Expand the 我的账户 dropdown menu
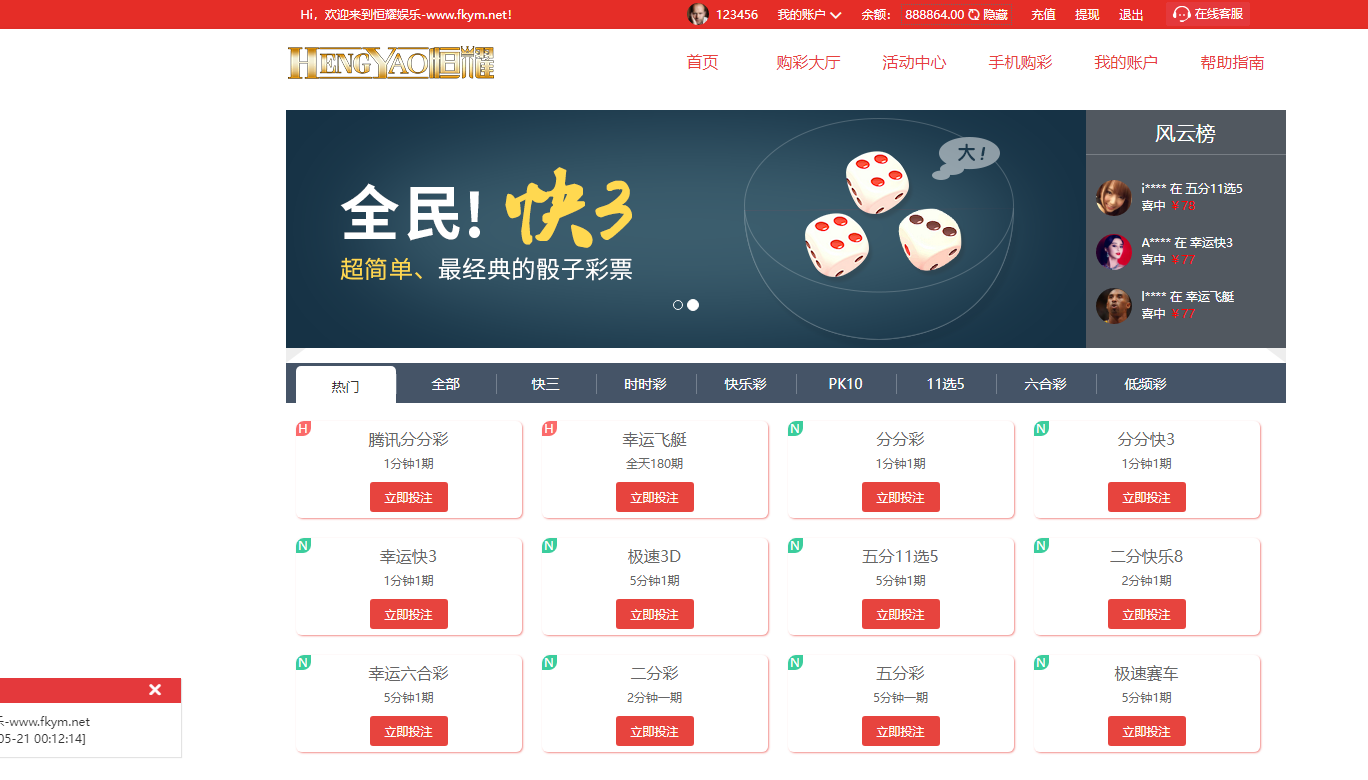 click(806, 14)
